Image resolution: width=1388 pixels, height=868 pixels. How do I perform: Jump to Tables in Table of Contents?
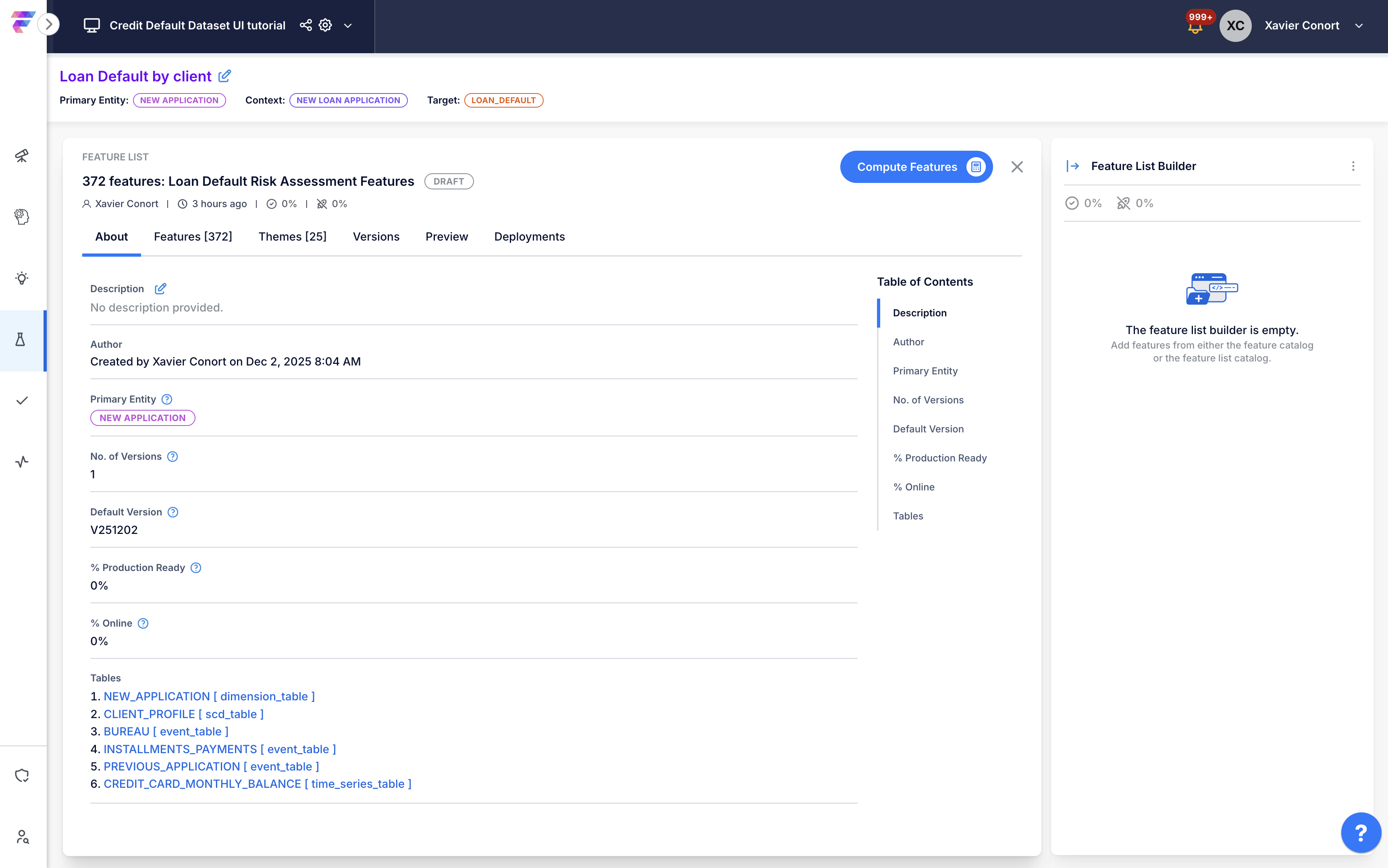tap(908, 515)
